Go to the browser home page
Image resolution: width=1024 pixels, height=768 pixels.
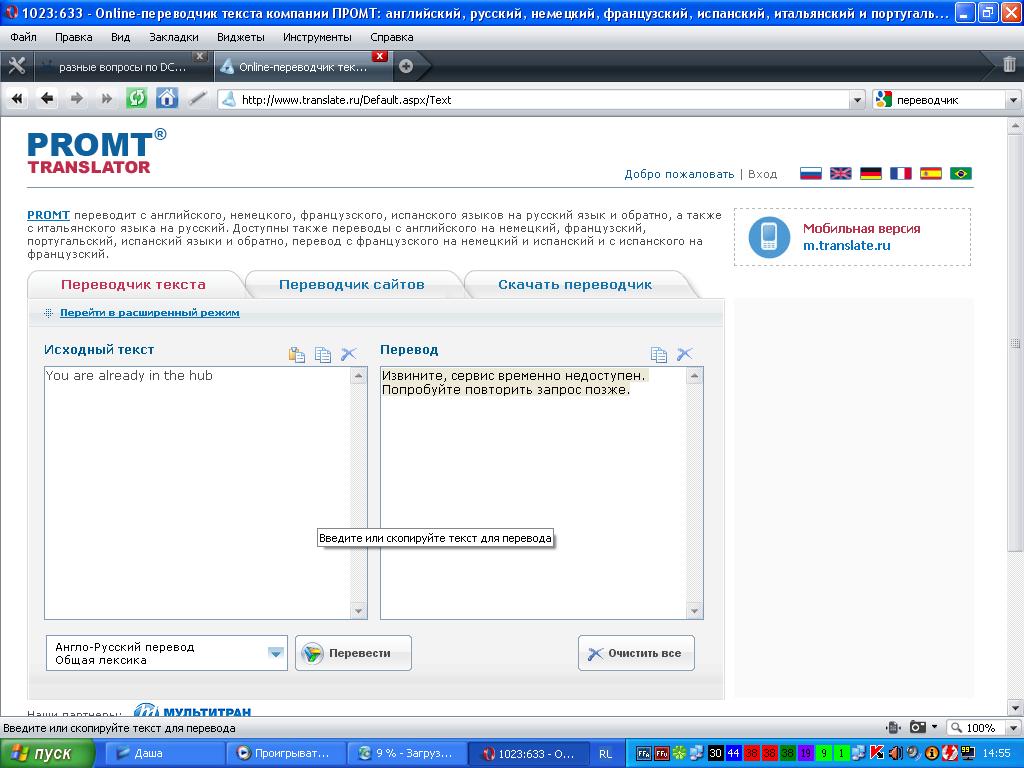pos(167,98)
